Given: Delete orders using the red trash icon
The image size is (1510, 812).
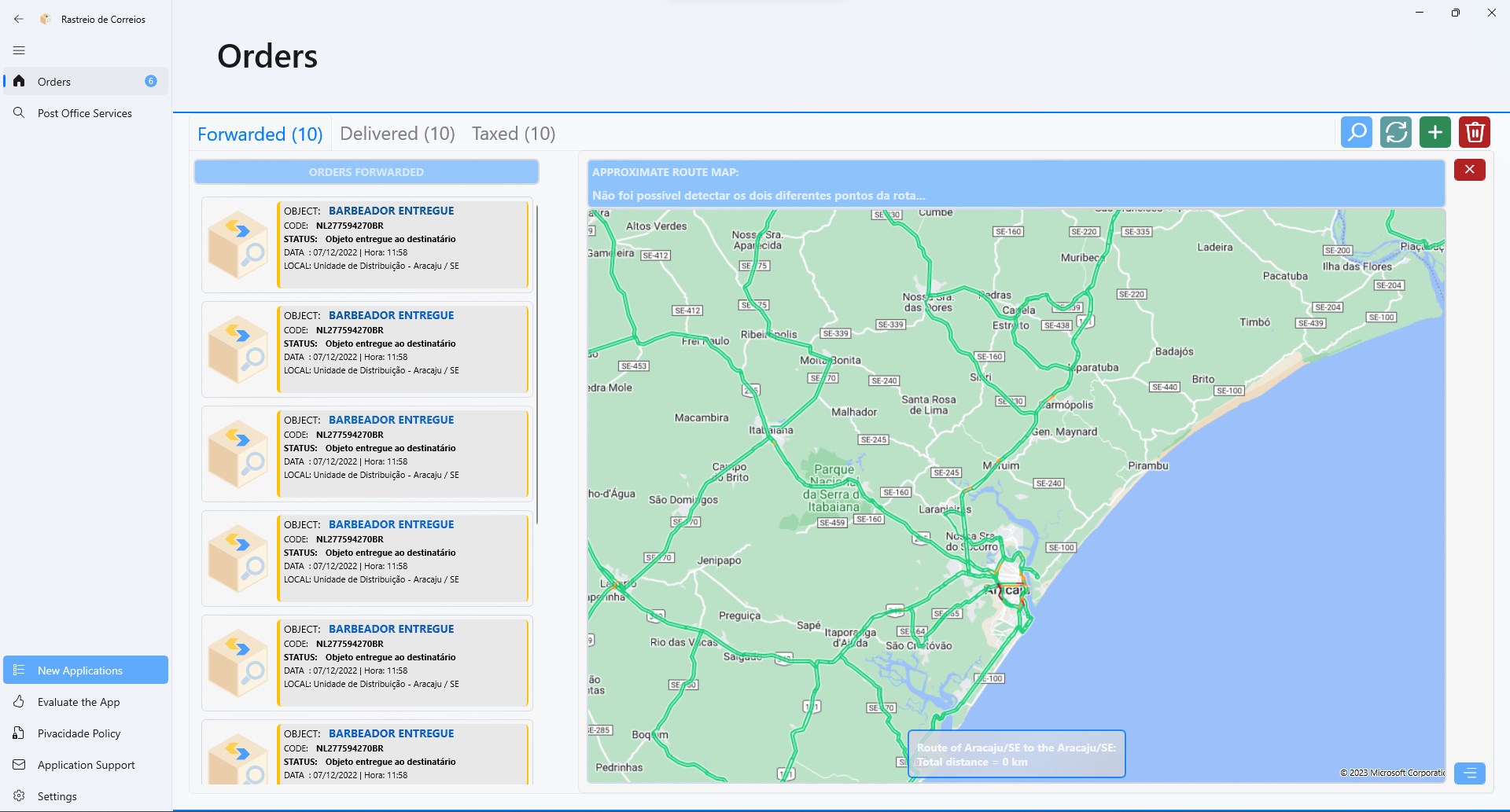Looking at the screenshot, I should click(1475, 132).
